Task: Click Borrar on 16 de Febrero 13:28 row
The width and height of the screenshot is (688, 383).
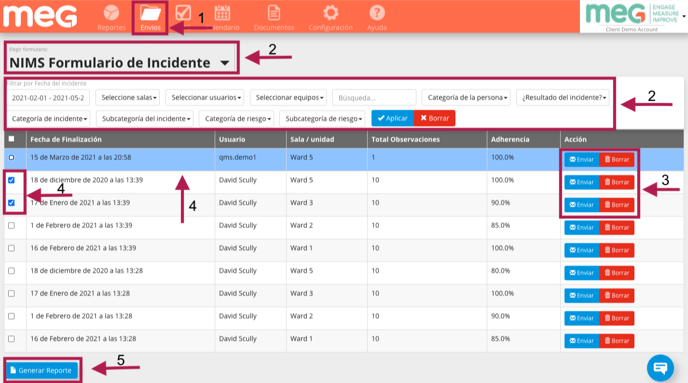Action: pos(616,341)
